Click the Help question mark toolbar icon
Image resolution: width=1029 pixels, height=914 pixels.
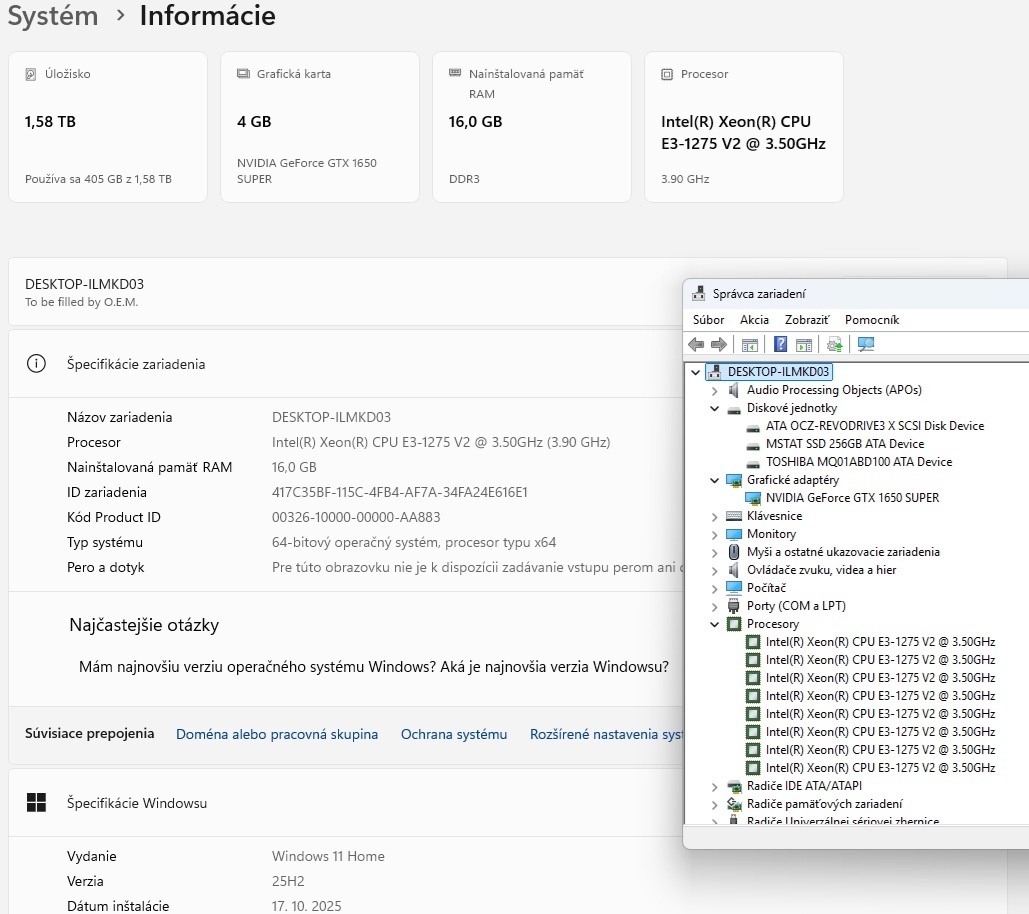coord(780,345)
